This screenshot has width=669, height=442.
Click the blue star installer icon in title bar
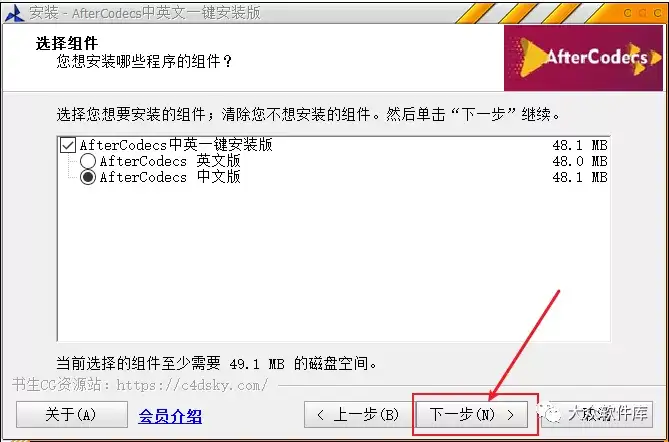(15, 13)
